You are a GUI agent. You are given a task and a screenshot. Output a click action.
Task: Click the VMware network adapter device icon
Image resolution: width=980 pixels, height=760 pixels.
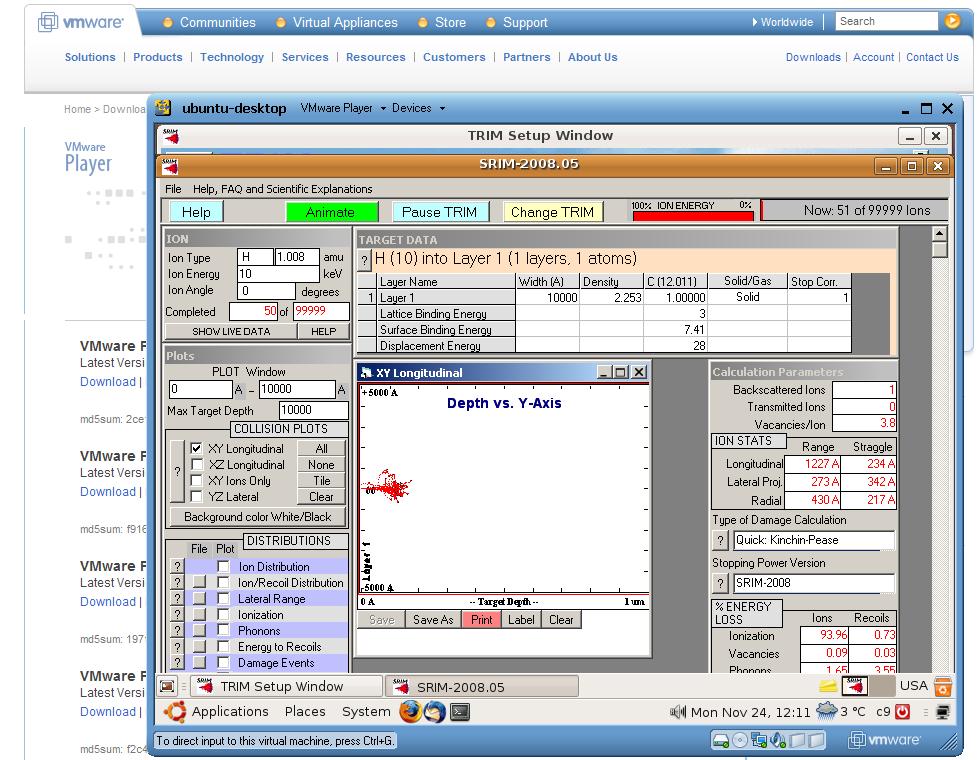pyautogui.click(x=759, y=741)
